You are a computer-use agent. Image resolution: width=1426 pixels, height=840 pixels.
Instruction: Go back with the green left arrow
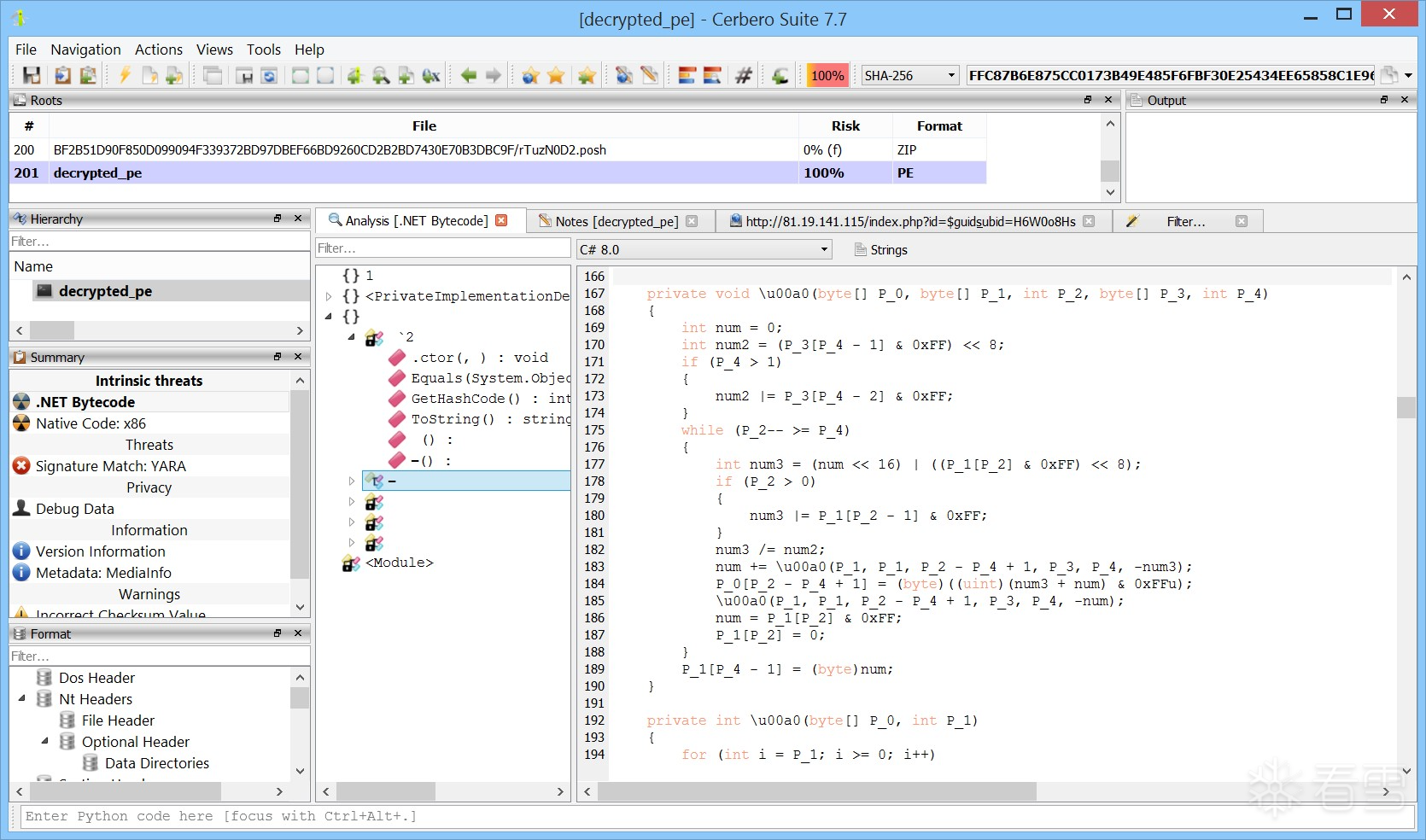coord(468,76)
